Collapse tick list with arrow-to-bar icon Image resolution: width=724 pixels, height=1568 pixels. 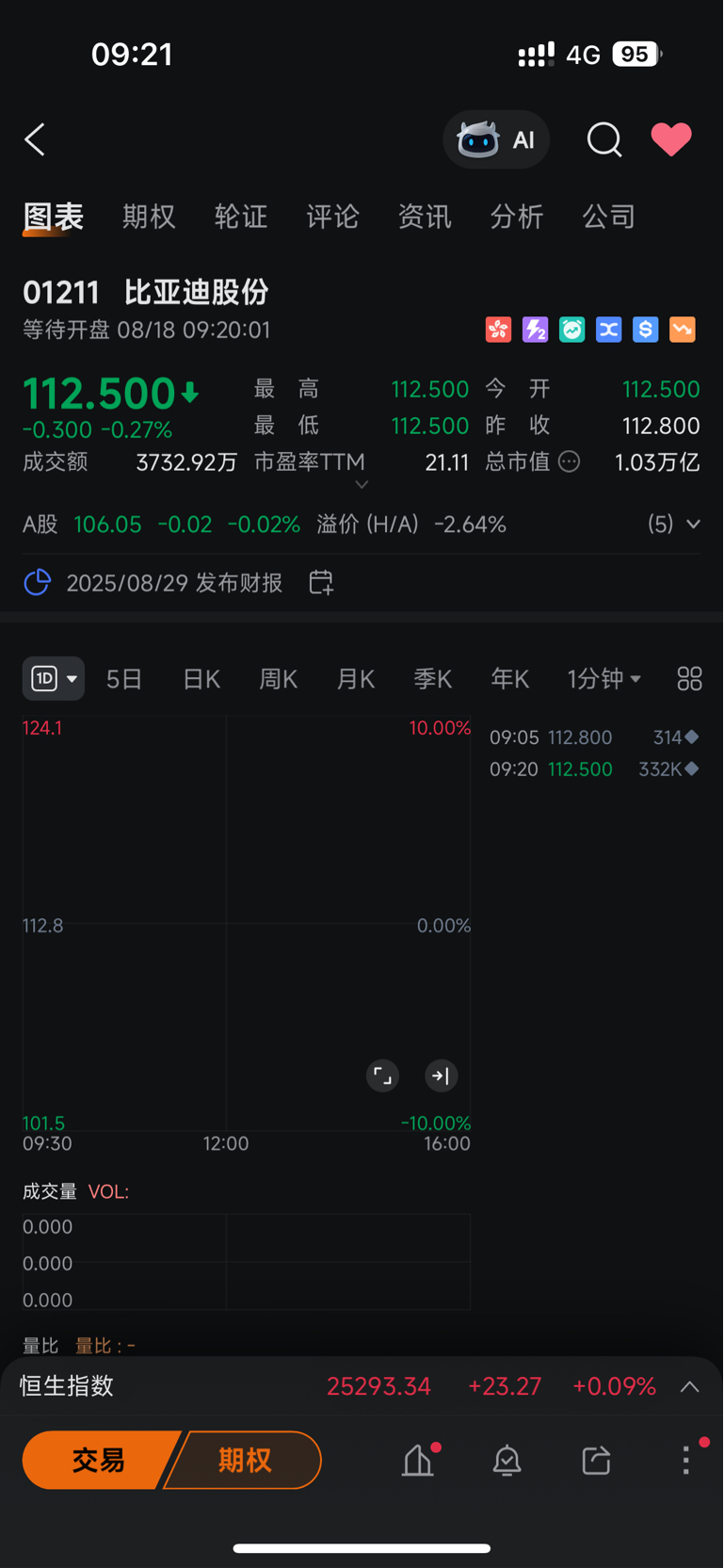pos(441,1075)
